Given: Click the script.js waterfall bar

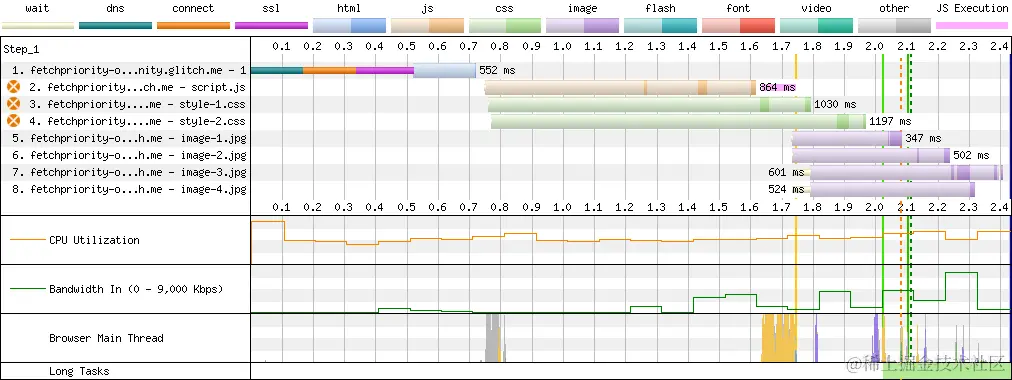Looking at the screenshot, I should click(620, 87).
